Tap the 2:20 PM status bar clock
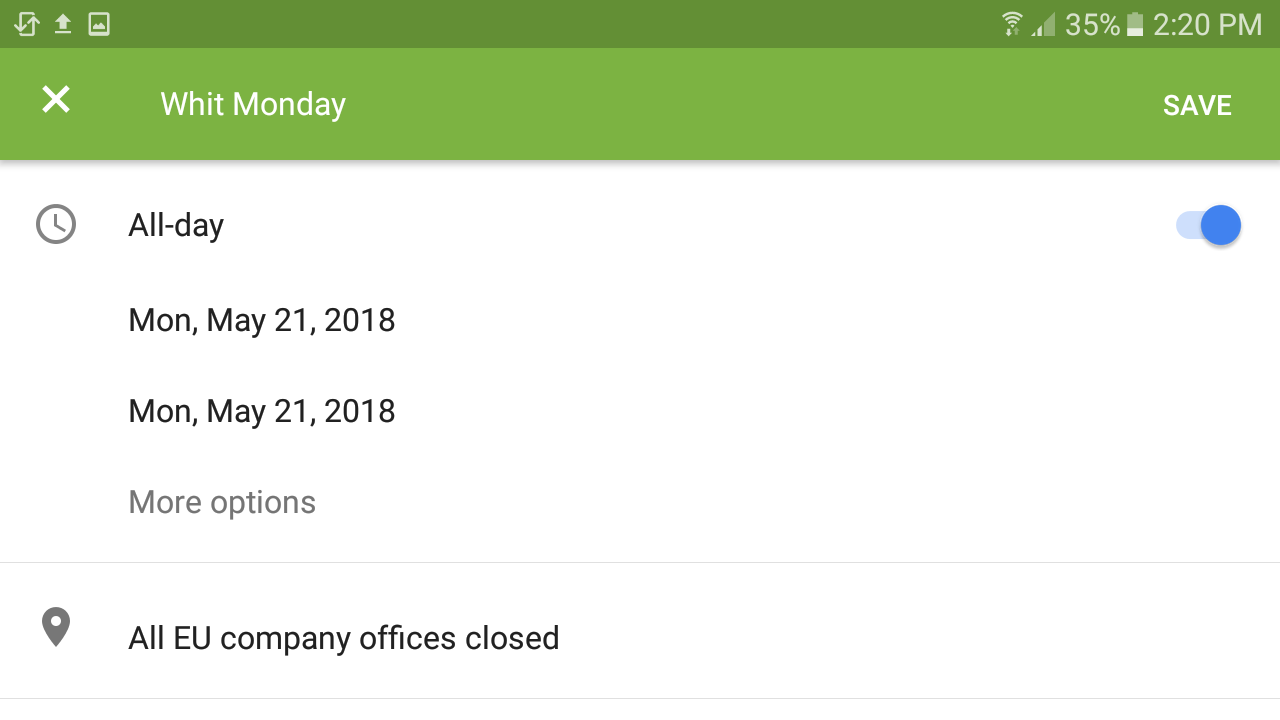This screenshot has height=720, width=1280. click(x=1207, y=24)
